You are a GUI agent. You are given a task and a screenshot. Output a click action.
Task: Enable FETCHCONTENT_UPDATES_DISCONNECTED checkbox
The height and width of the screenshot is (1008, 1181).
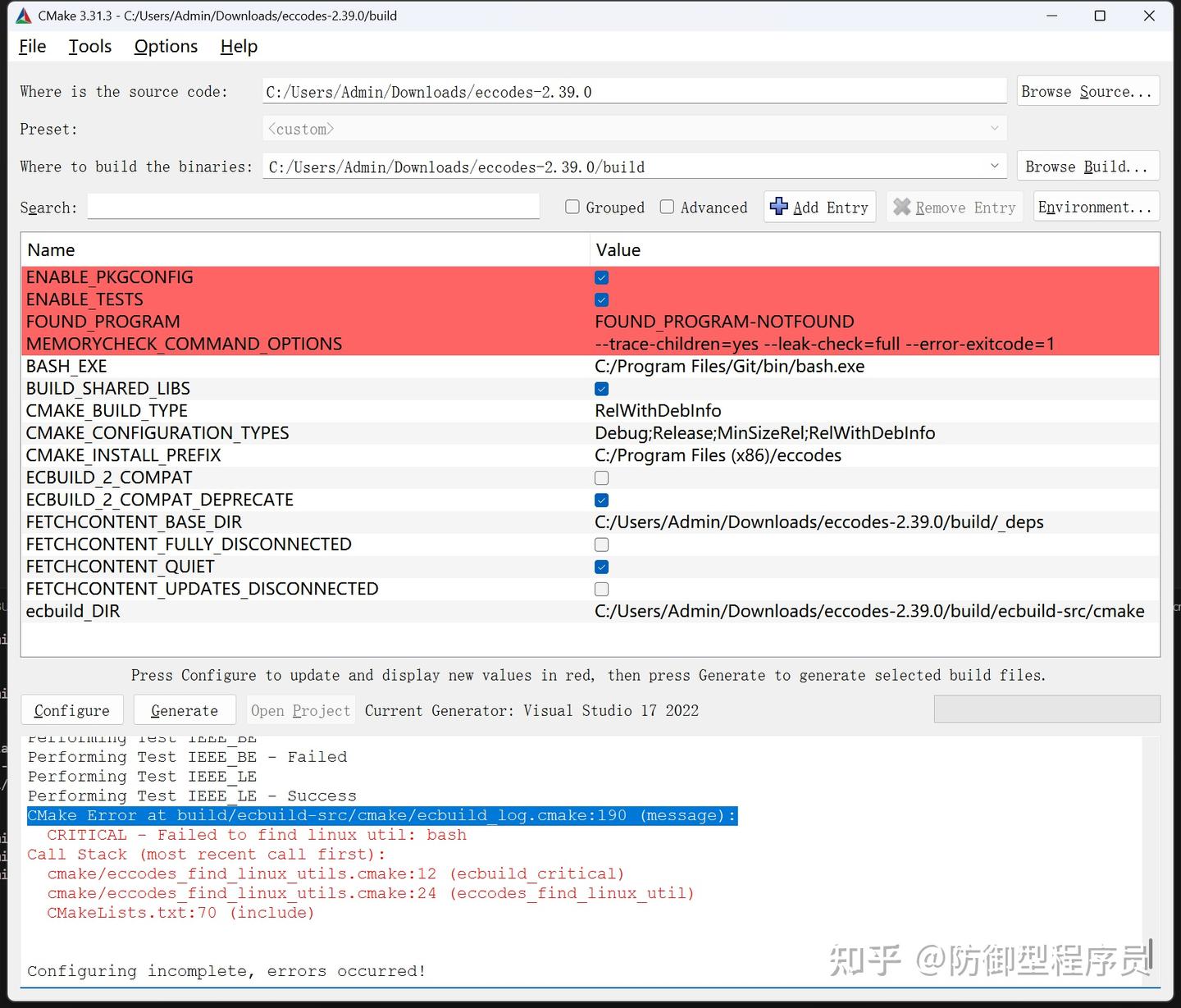[x=602, y=589]
